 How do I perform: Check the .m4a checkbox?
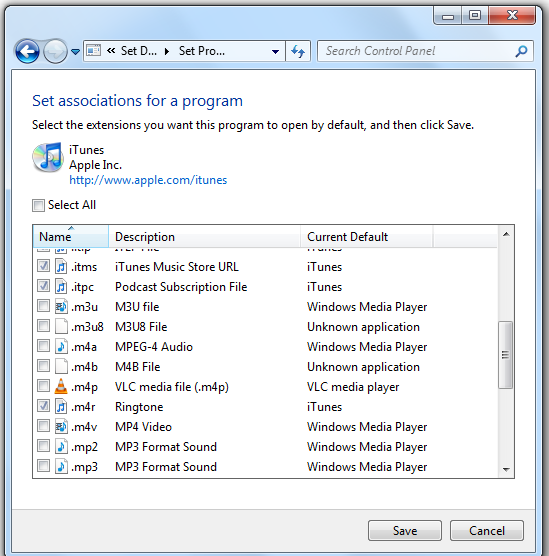43,346
